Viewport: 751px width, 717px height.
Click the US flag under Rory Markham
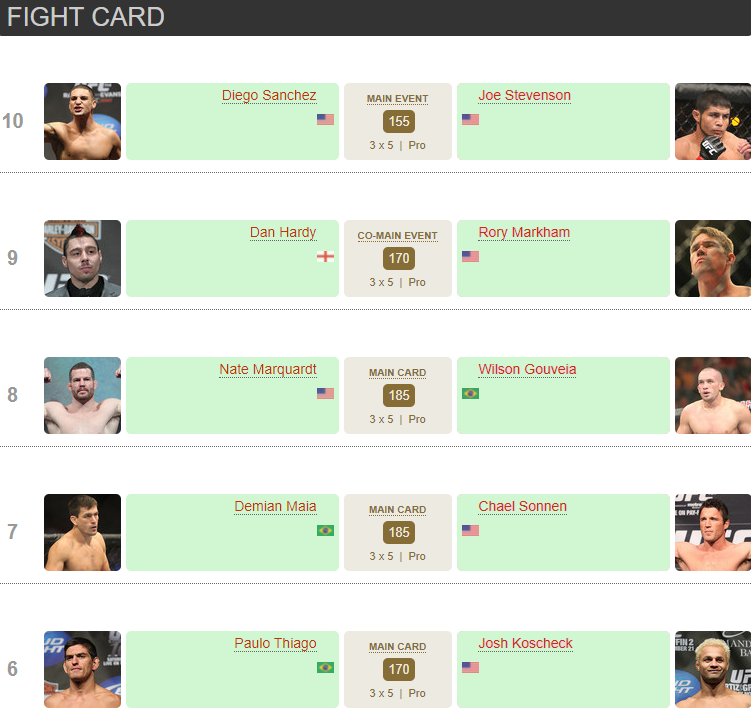pyautogui.click(x=470, y=256)
